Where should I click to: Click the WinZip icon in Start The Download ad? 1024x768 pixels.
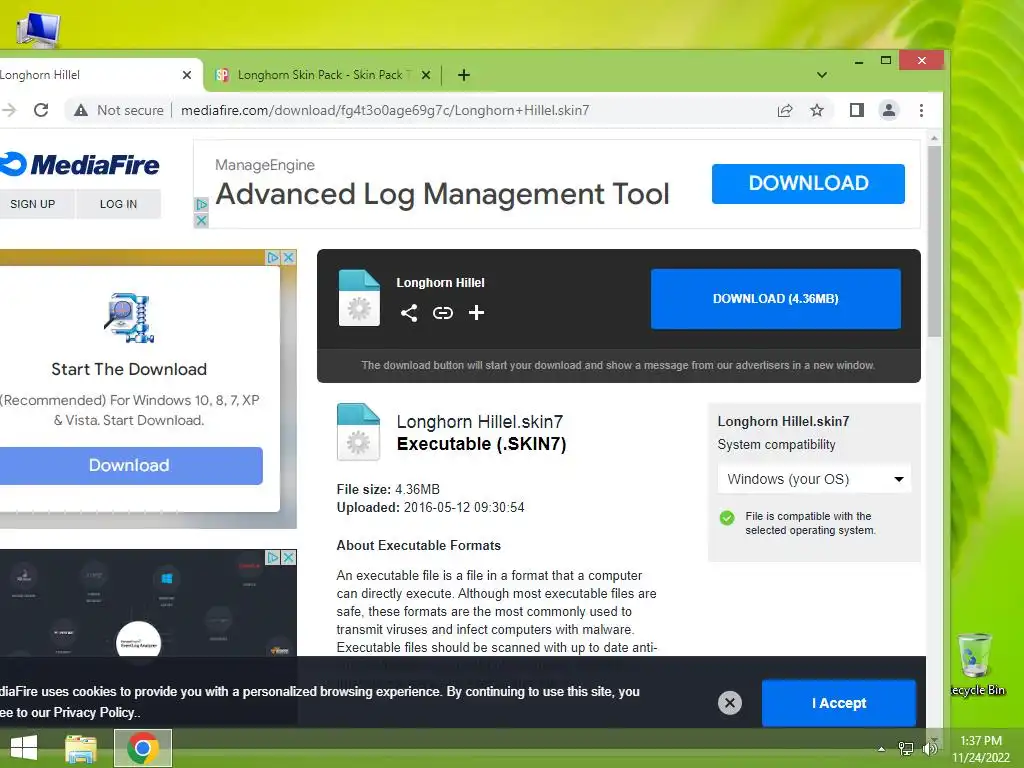pos(129,318)
